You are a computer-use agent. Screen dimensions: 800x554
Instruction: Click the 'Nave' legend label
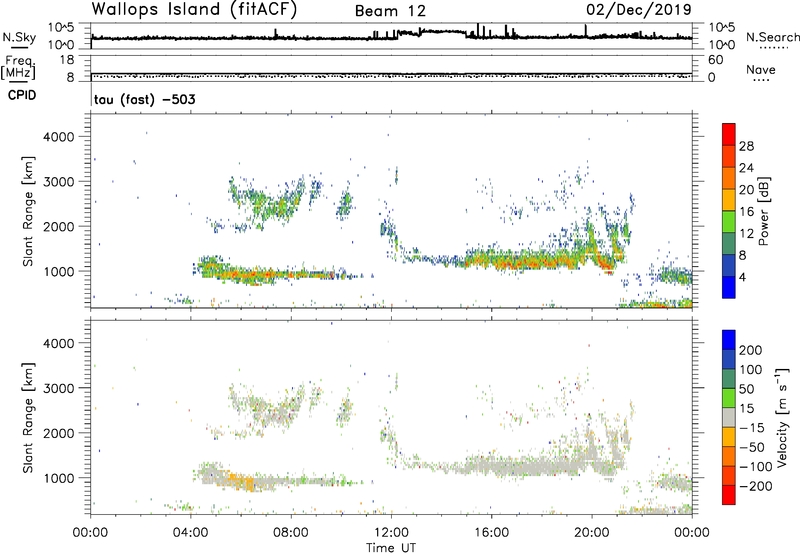tap(761, 70)
